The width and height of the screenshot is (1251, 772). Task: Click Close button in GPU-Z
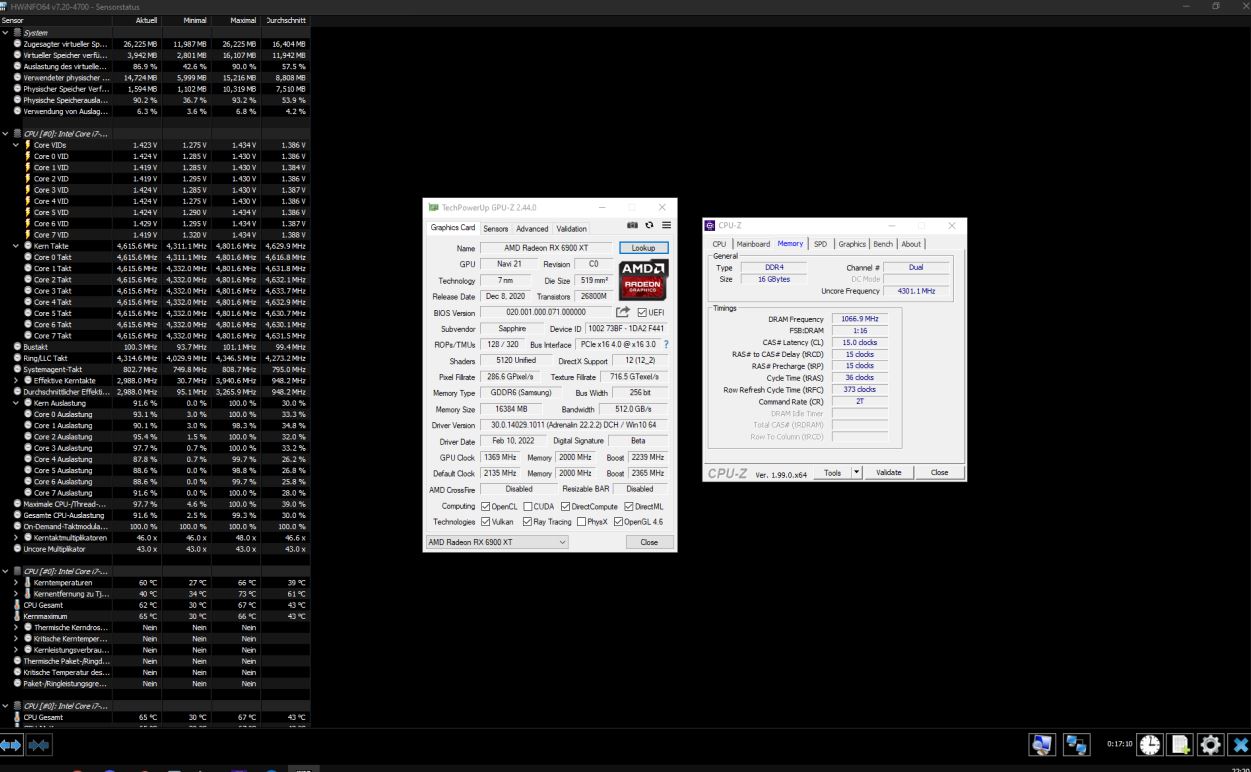(649, 542)
